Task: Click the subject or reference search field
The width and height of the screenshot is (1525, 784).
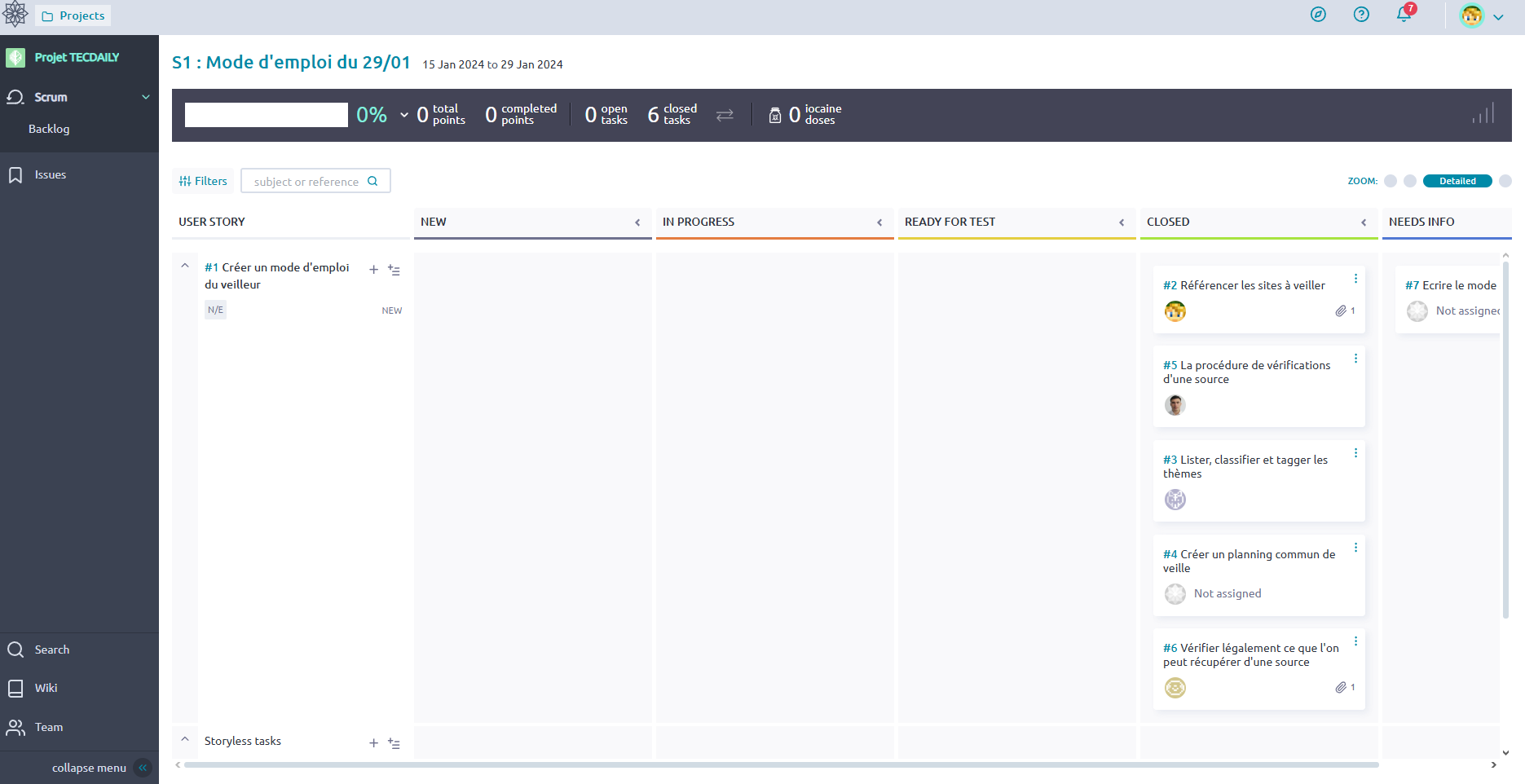Action: click(x=307, y=181)
